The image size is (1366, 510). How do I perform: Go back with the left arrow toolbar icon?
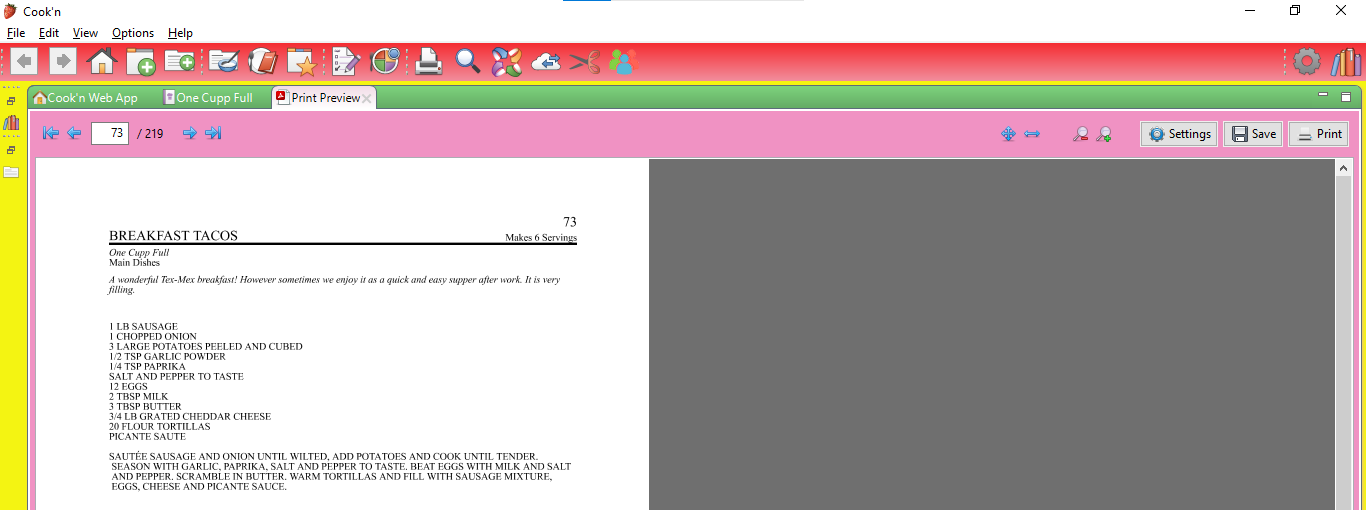25,62
